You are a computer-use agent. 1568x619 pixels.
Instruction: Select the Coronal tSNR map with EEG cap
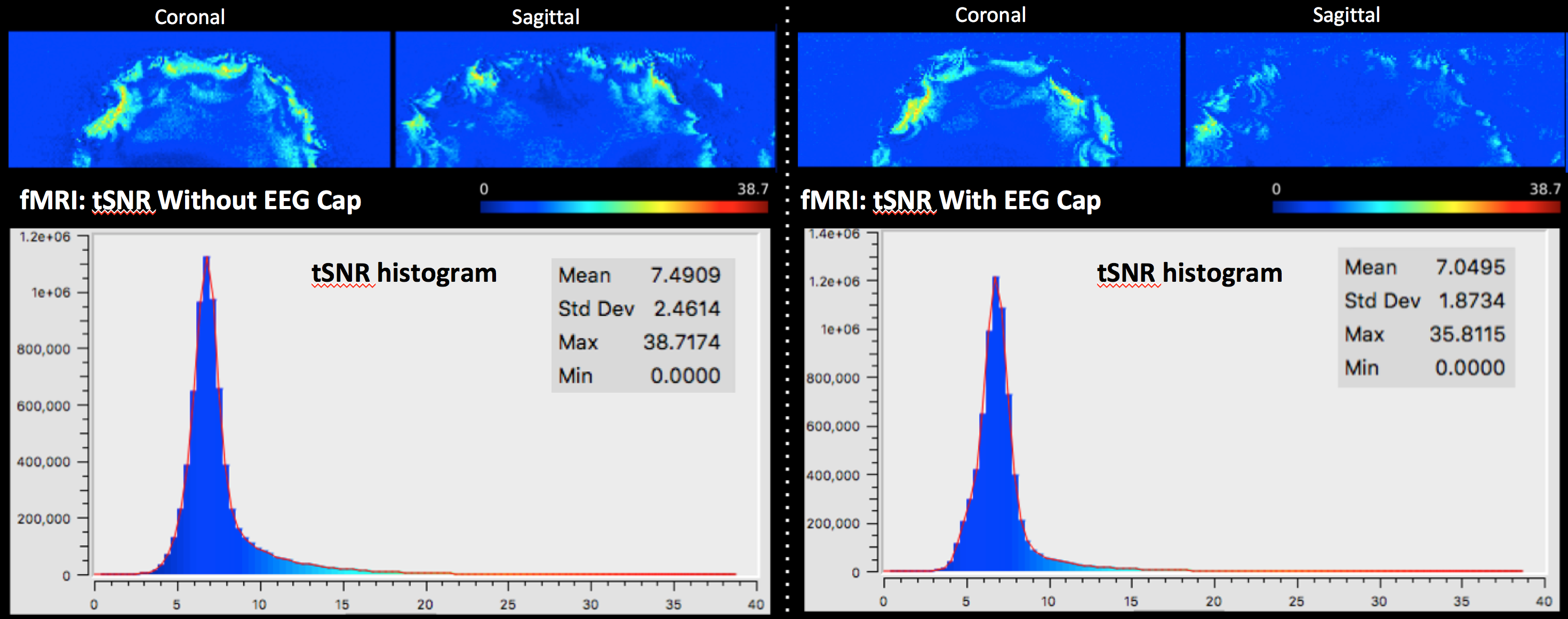pyautogui.click(x=988, y=99)
